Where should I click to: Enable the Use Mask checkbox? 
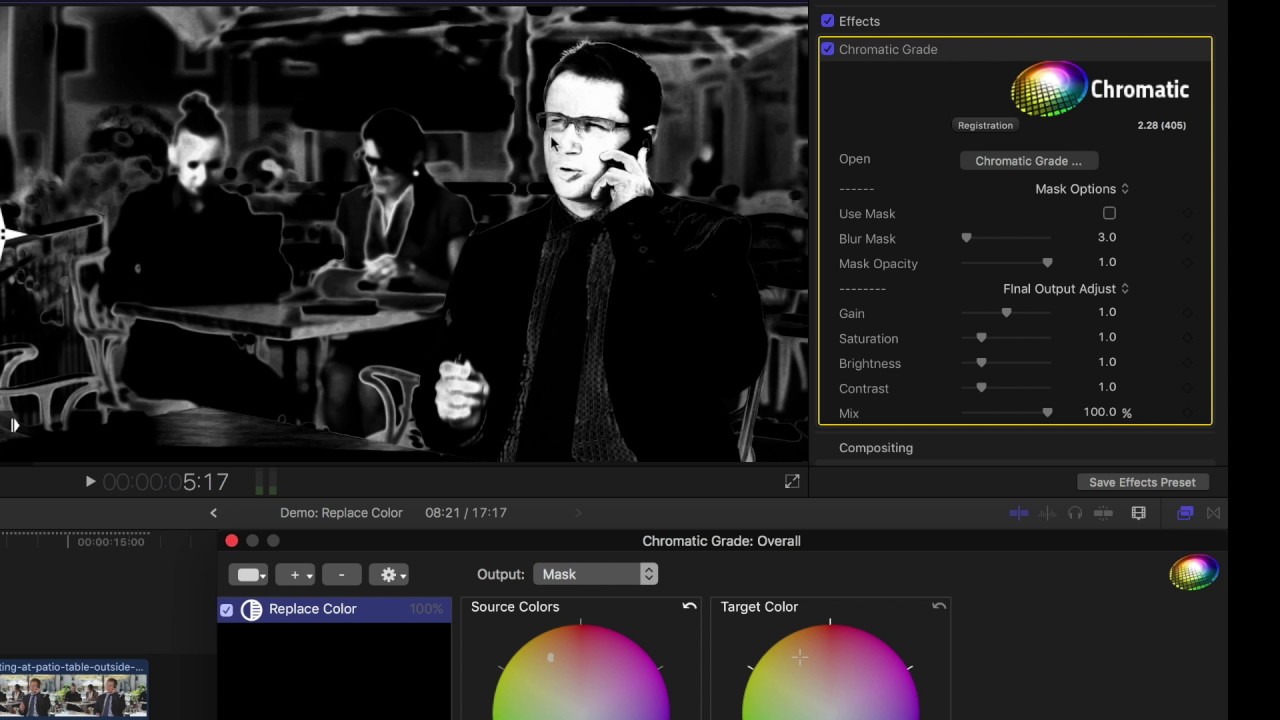point(1109,213)
